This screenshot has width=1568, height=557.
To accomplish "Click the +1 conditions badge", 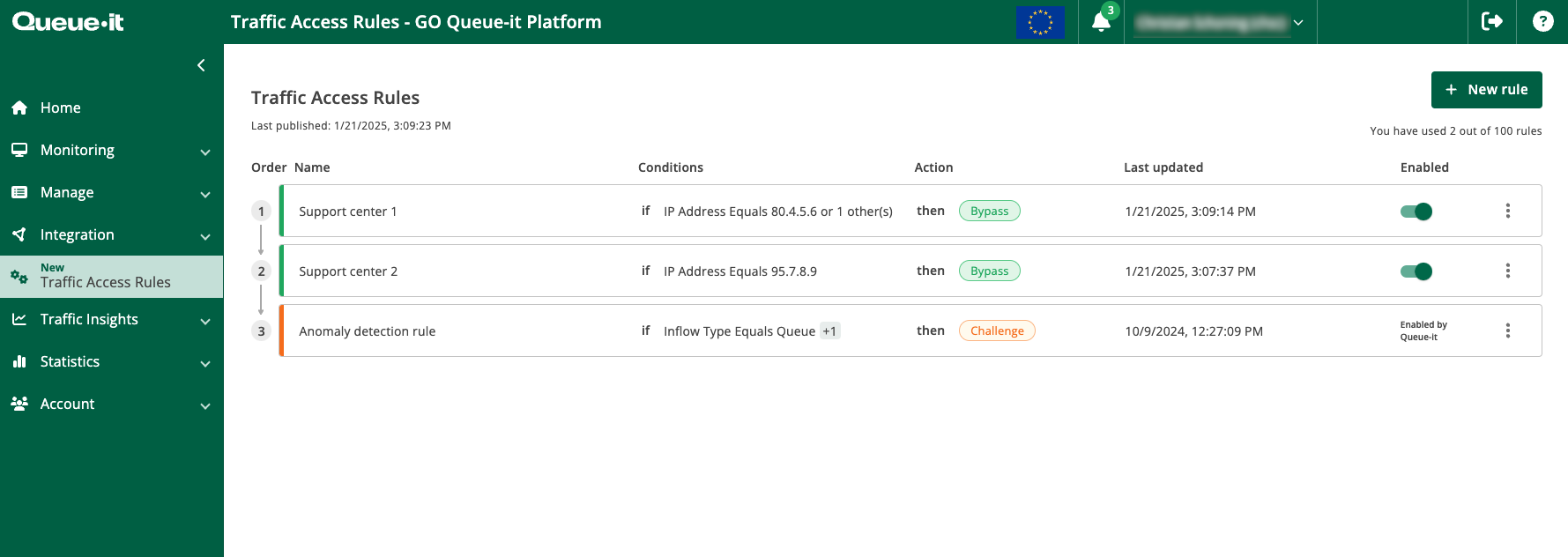I will [x=829, y=331].
